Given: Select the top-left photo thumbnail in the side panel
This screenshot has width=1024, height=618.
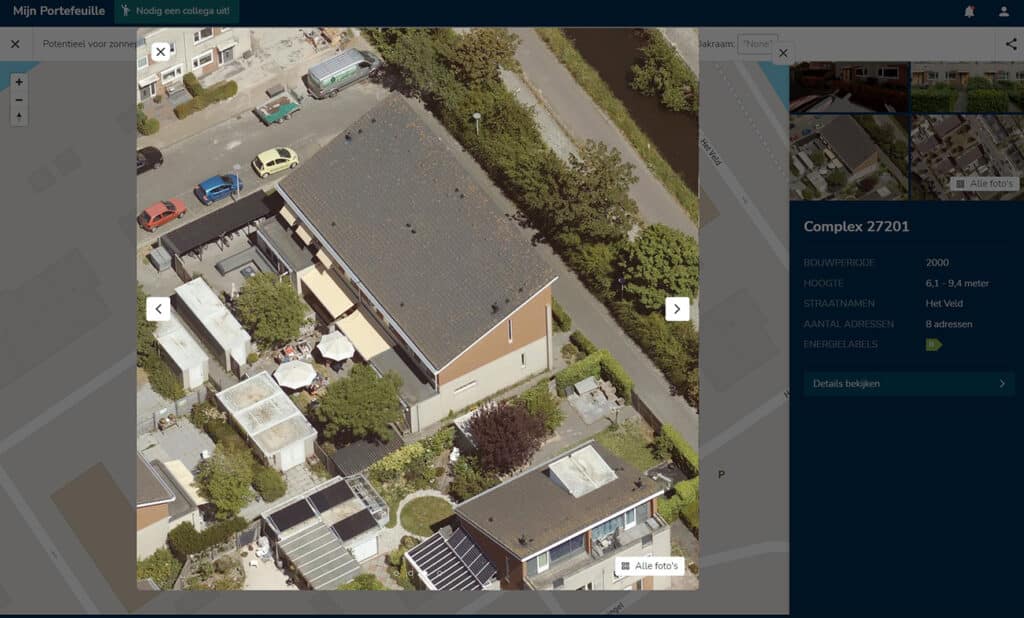Looking at the screenshot, I should [x=849, y=88].
